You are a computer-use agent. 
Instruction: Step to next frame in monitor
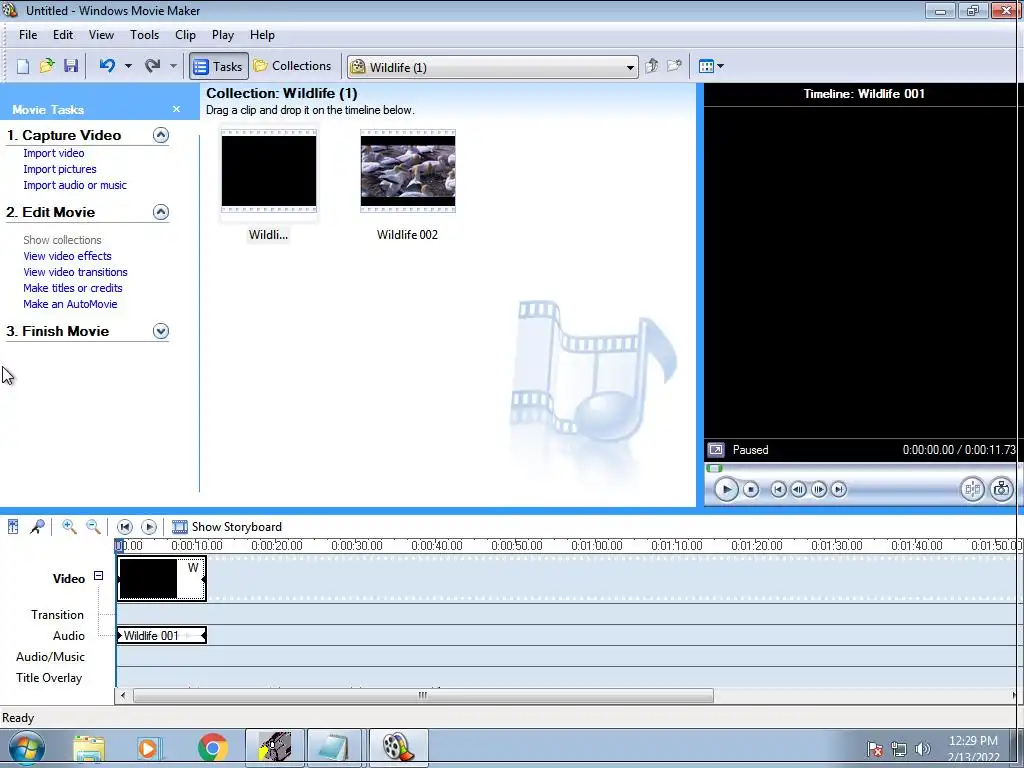(x=818, y=489)
